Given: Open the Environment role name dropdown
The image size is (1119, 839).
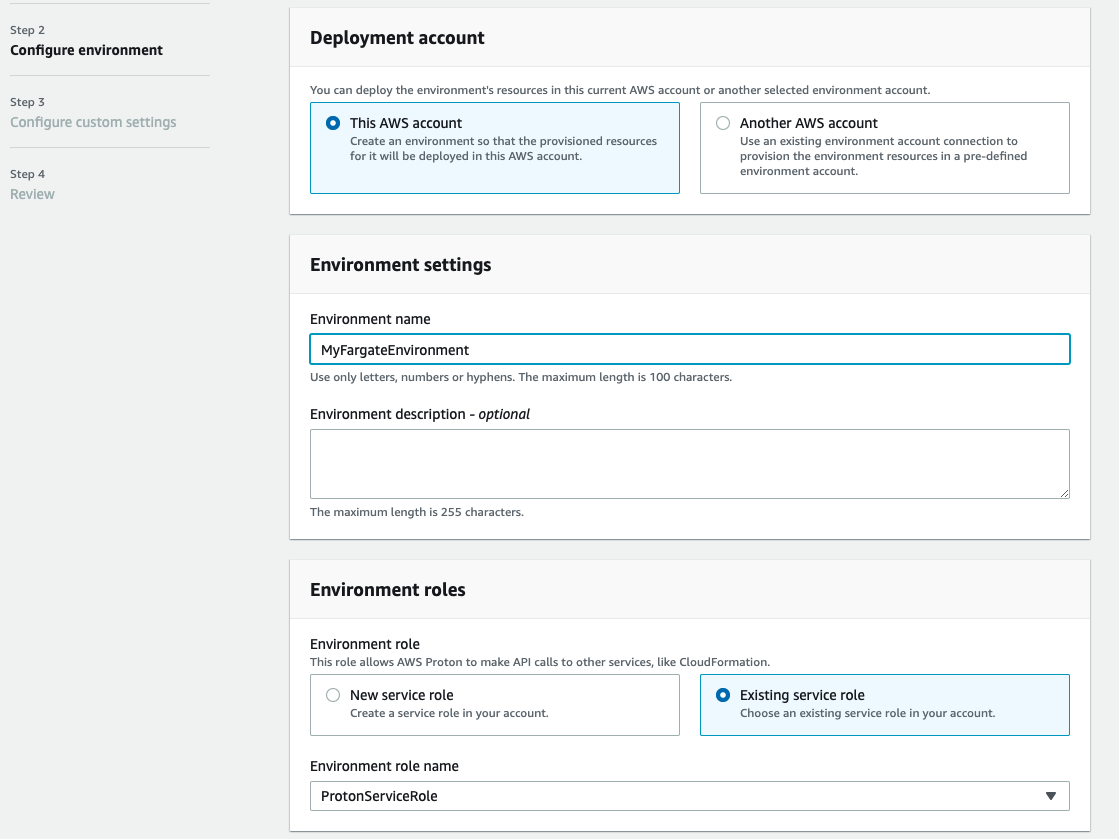Looking at the screenshot, I should point(689,796).
